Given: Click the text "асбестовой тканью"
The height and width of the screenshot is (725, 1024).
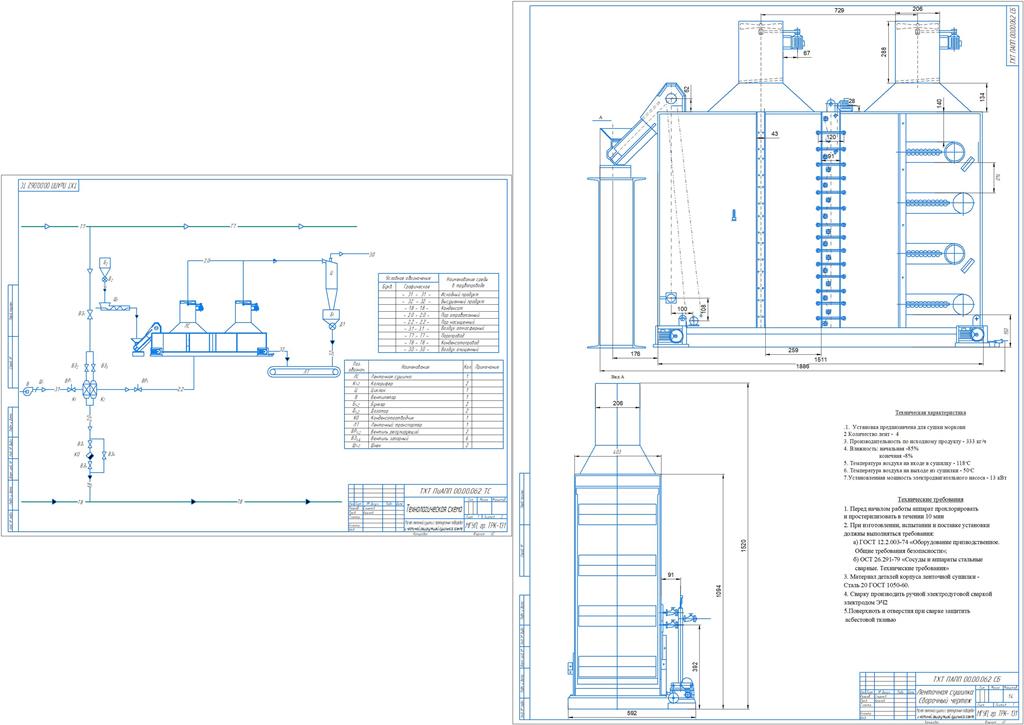Looking at the screenshot, I should click(x=870, y=619).
